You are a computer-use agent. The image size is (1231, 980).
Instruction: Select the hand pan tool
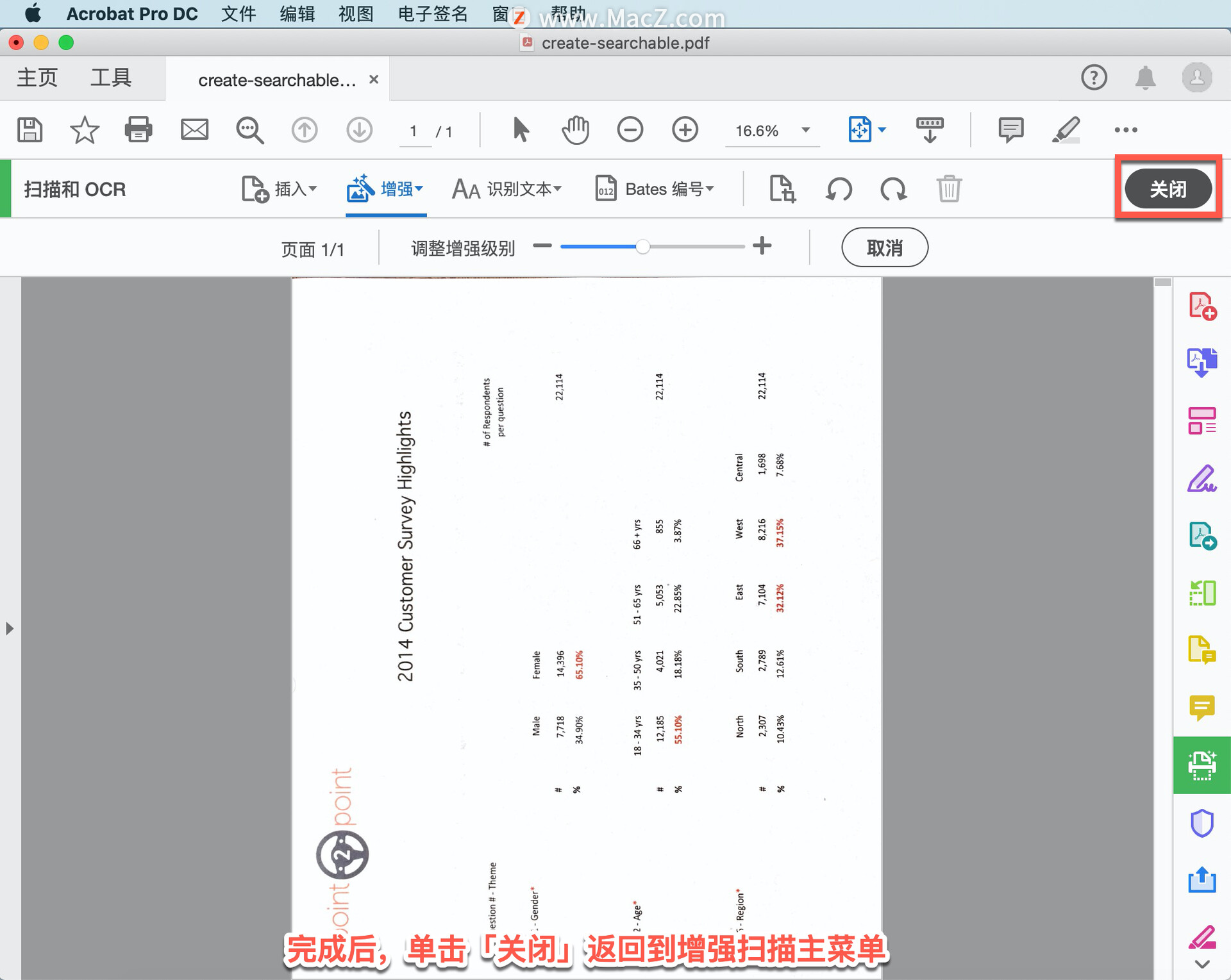(575, 130)
